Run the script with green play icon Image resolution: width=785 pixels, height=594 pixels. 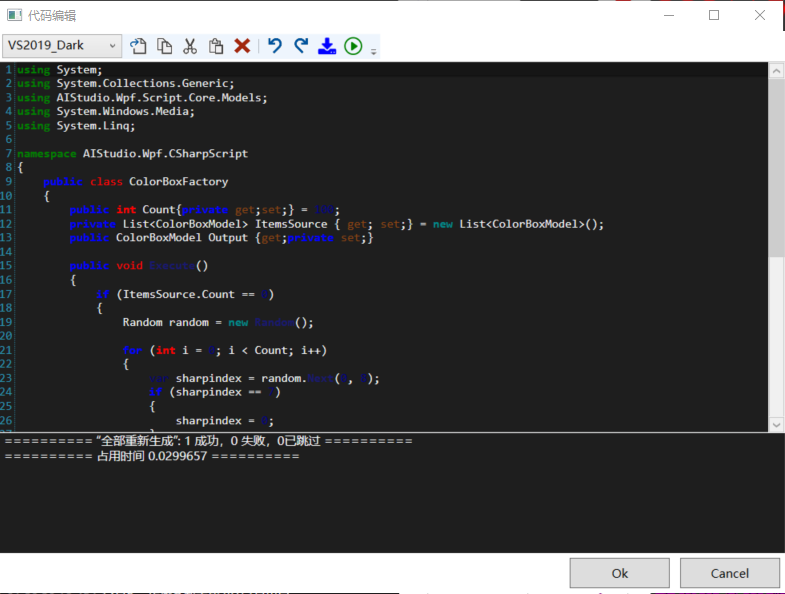point(353,46)
